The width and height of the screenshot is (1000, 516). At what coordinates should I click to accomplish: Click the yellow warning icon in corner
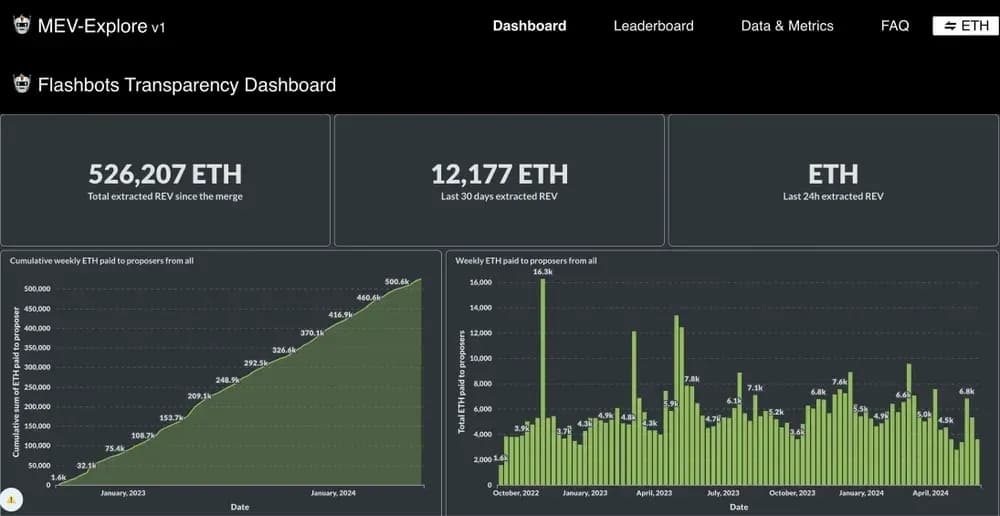tap(11, 500)
